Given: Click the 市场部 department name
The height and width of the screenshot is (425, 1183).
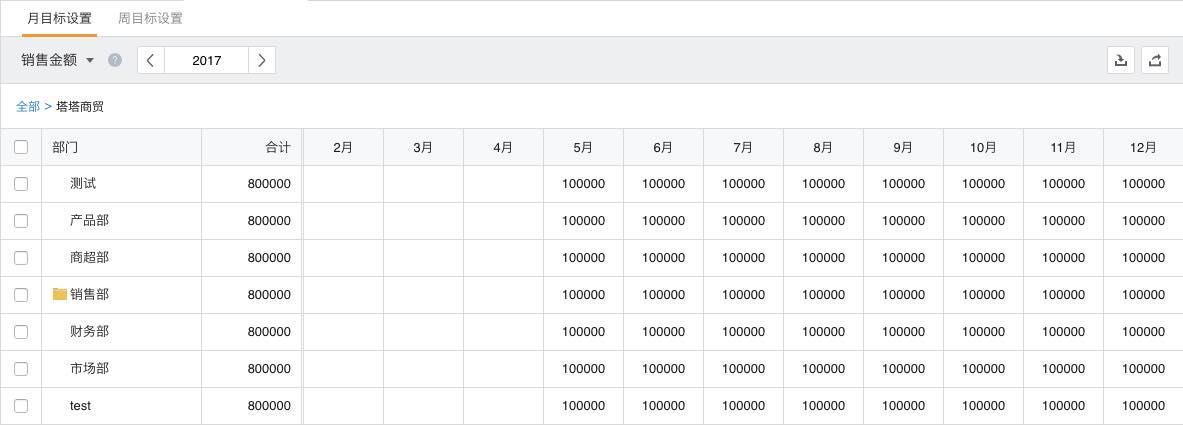Looking at the screenshot, I should coord(90,368).
